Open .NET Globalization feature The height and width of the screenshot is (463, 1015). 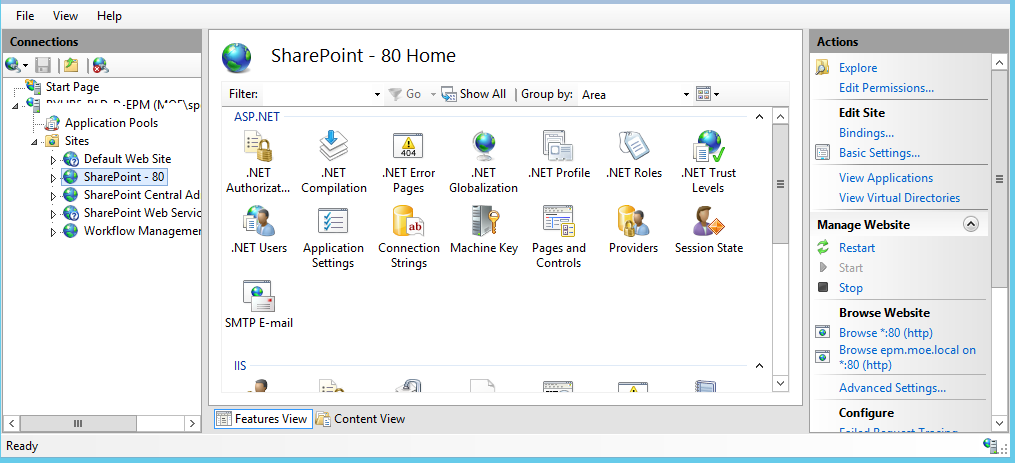coord(484,146)
